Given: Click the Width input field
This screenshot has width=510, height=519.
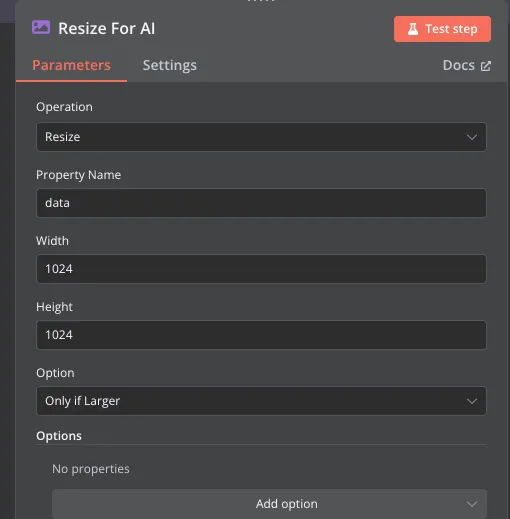Looking at the screenshot, I should point(261,269).
